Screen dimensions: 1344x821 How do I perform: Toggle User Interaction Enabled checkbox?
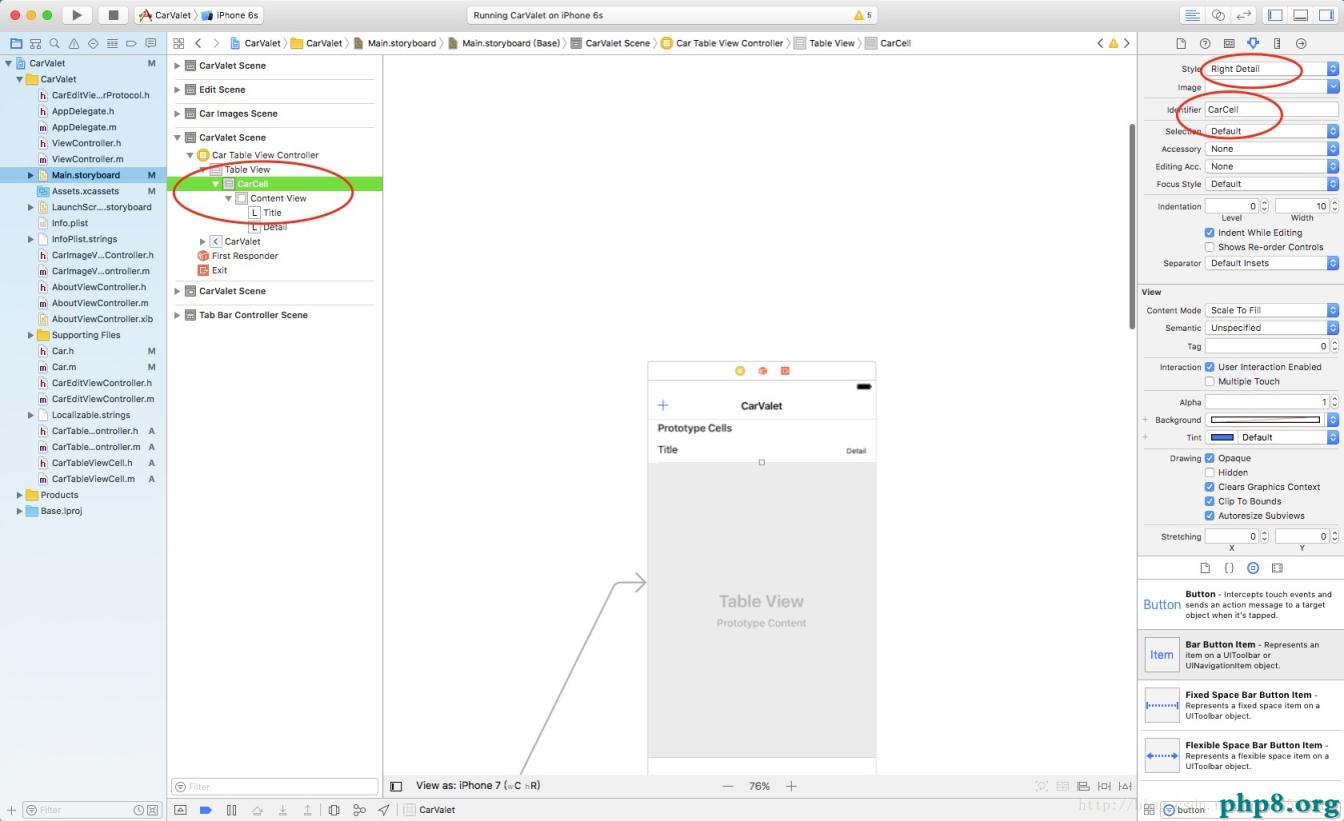(1210, 367)
